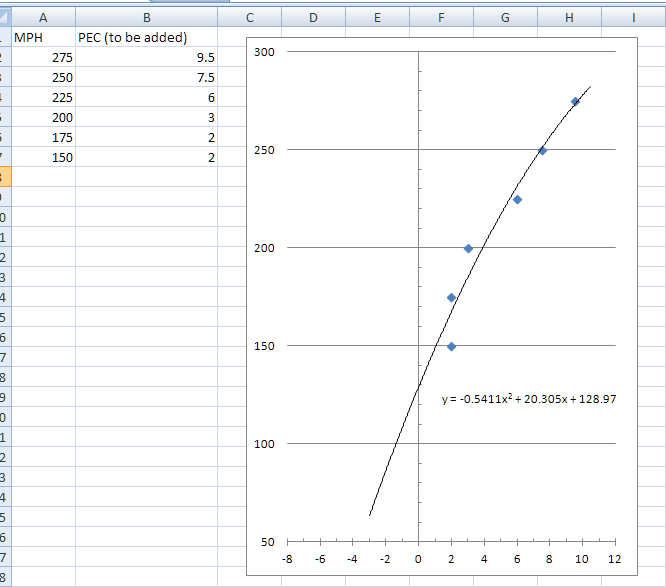Select the PEC value 2 beside 175
Image resolution: width=666 pixels, height=587 pixels.
coord(147,137)
